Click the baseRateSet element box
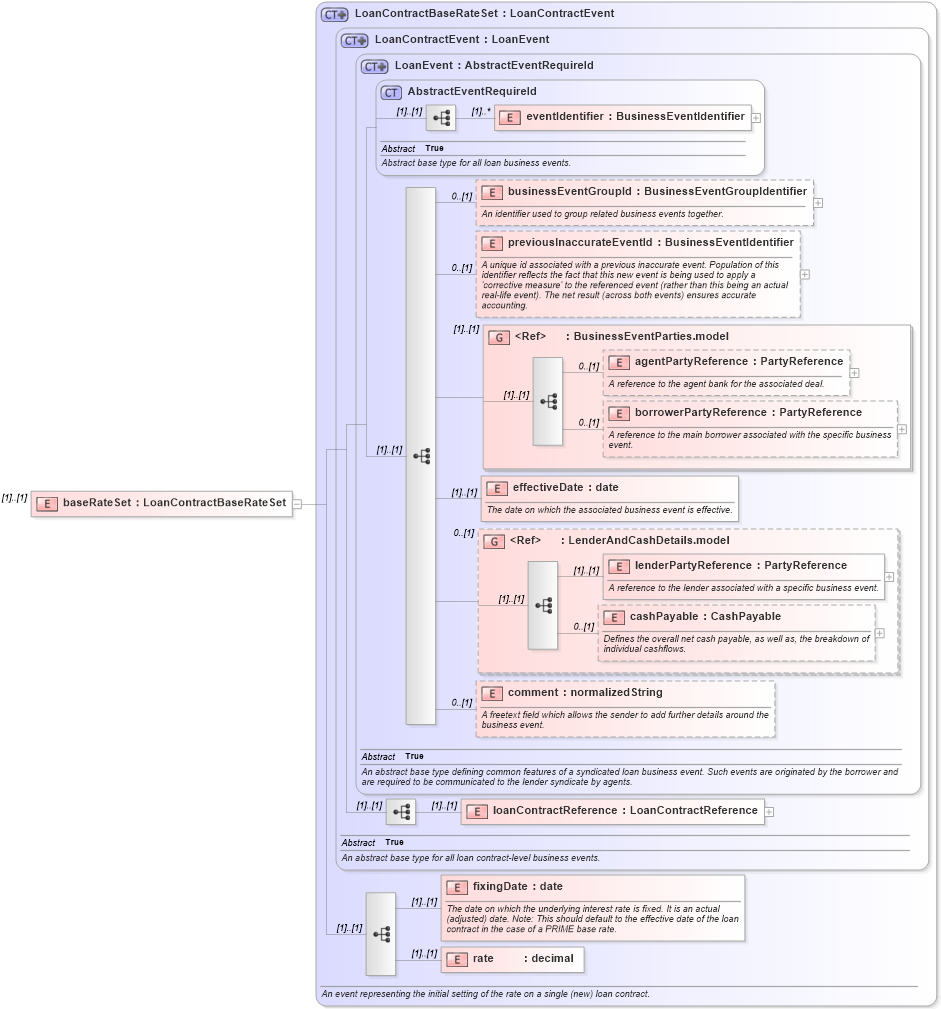Viewport: 941px width, 1009px height. tap(165, 503)
